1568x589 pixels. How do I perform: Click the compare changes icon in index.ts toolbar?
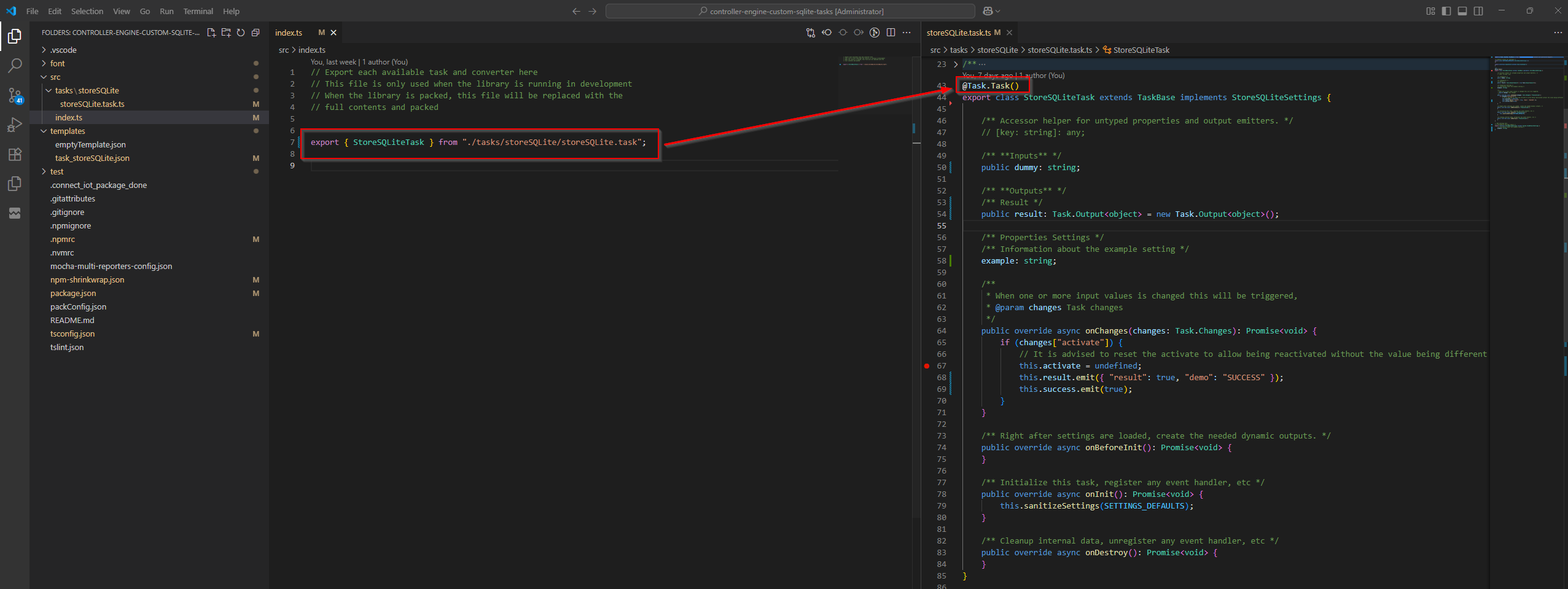pos(811,33)
